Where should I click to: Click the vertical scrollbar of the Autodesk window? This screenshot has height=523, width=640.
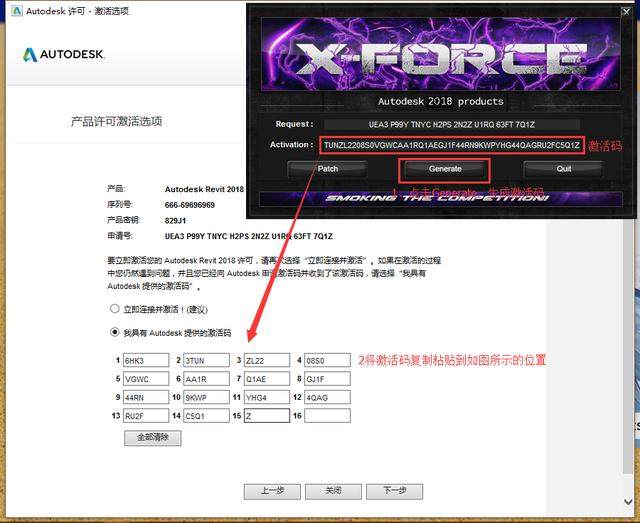click(628, 347)
